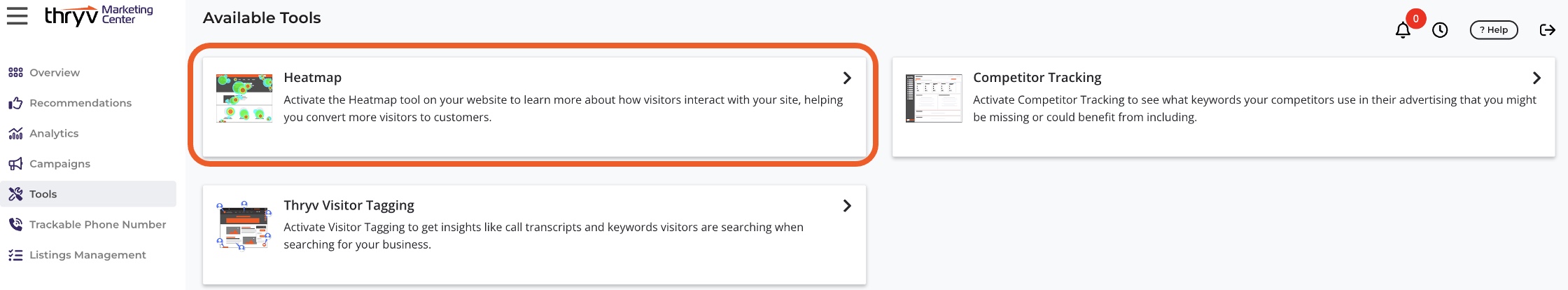The width and height of the screenshot is (1568, 290).
Task: Click the Heatmap thumbnail image
Action: (244, 98)
